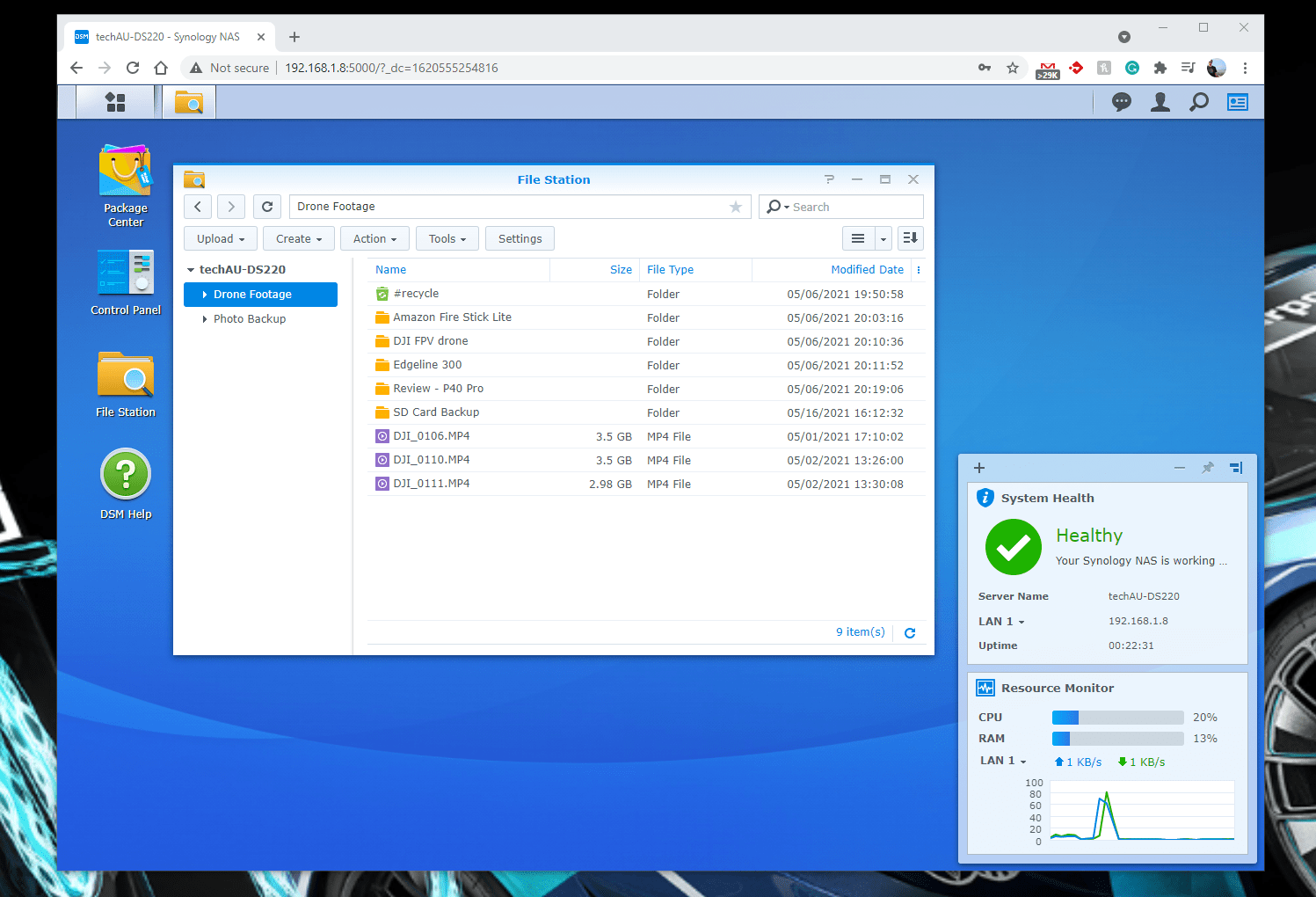
Task: Select the Edgeline 300 folder
Action: 646,365
